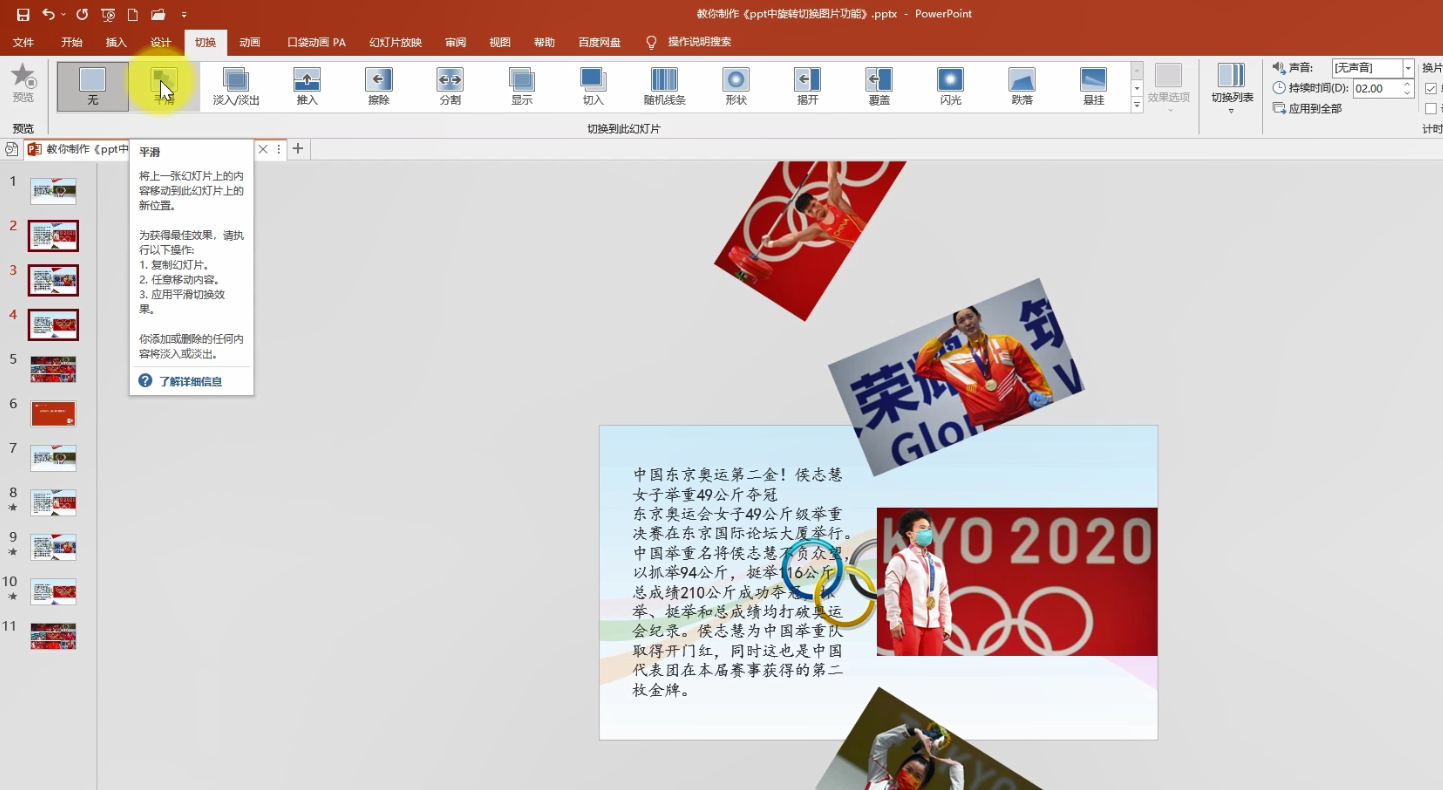Apply the 随机线条 random bars transition
The width and height of the screenshot is (1443, 790).
[x=665, y=86]
